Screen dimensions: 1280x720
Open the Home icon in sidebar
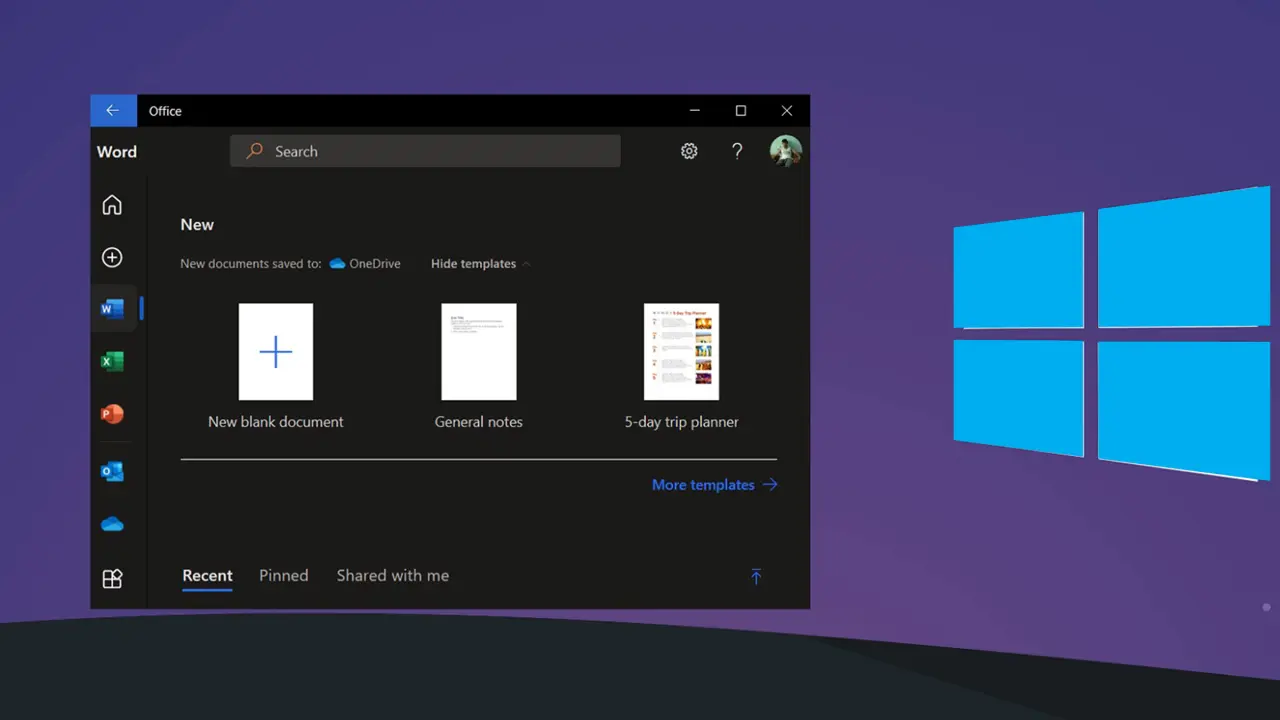112,205
